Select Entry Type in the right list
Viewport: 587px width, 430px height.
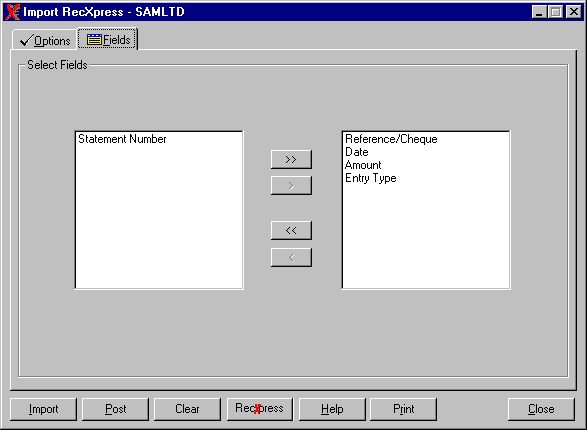pos(371,178)
